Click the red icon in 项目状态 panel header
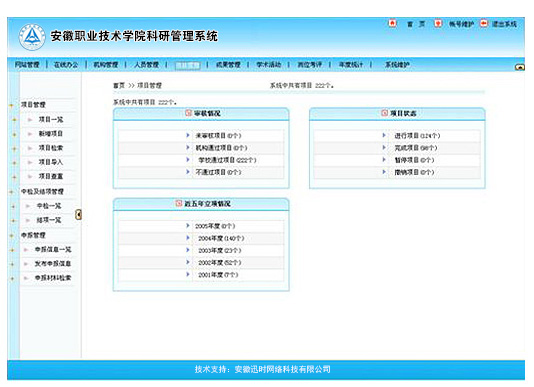This screenshot has width=534, height=387. [384, 113]
